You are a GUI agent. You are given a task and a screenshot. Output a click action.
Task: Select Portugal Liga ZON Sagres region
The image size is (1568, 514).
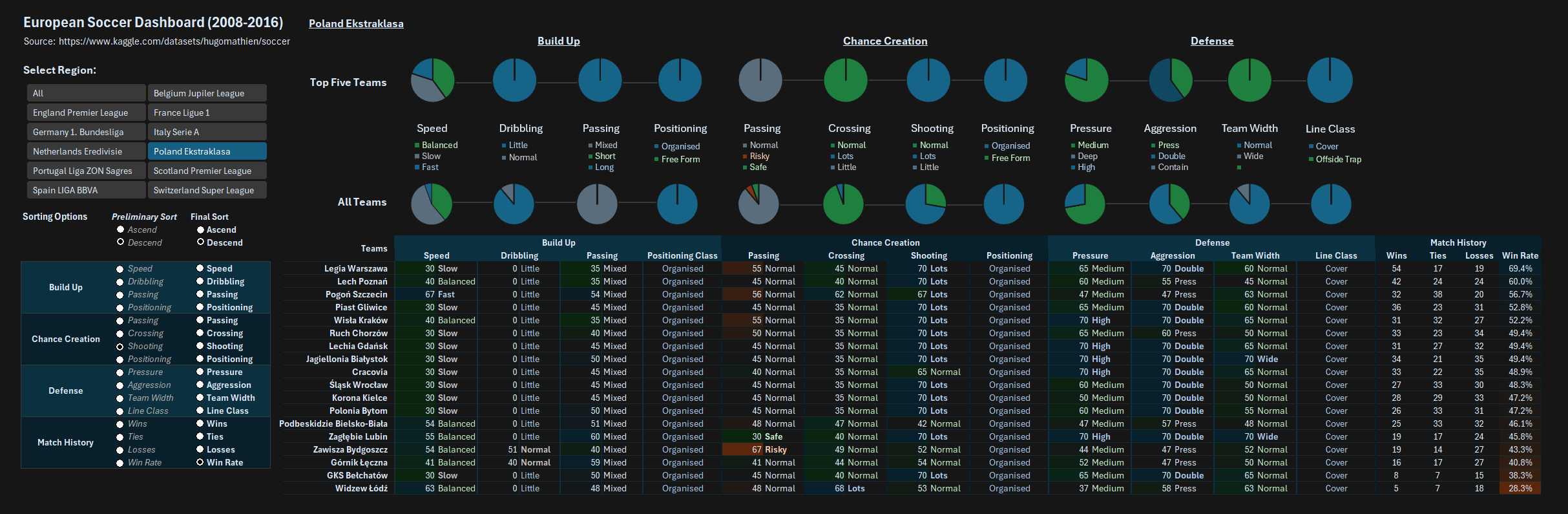click(x=87, y=171)
